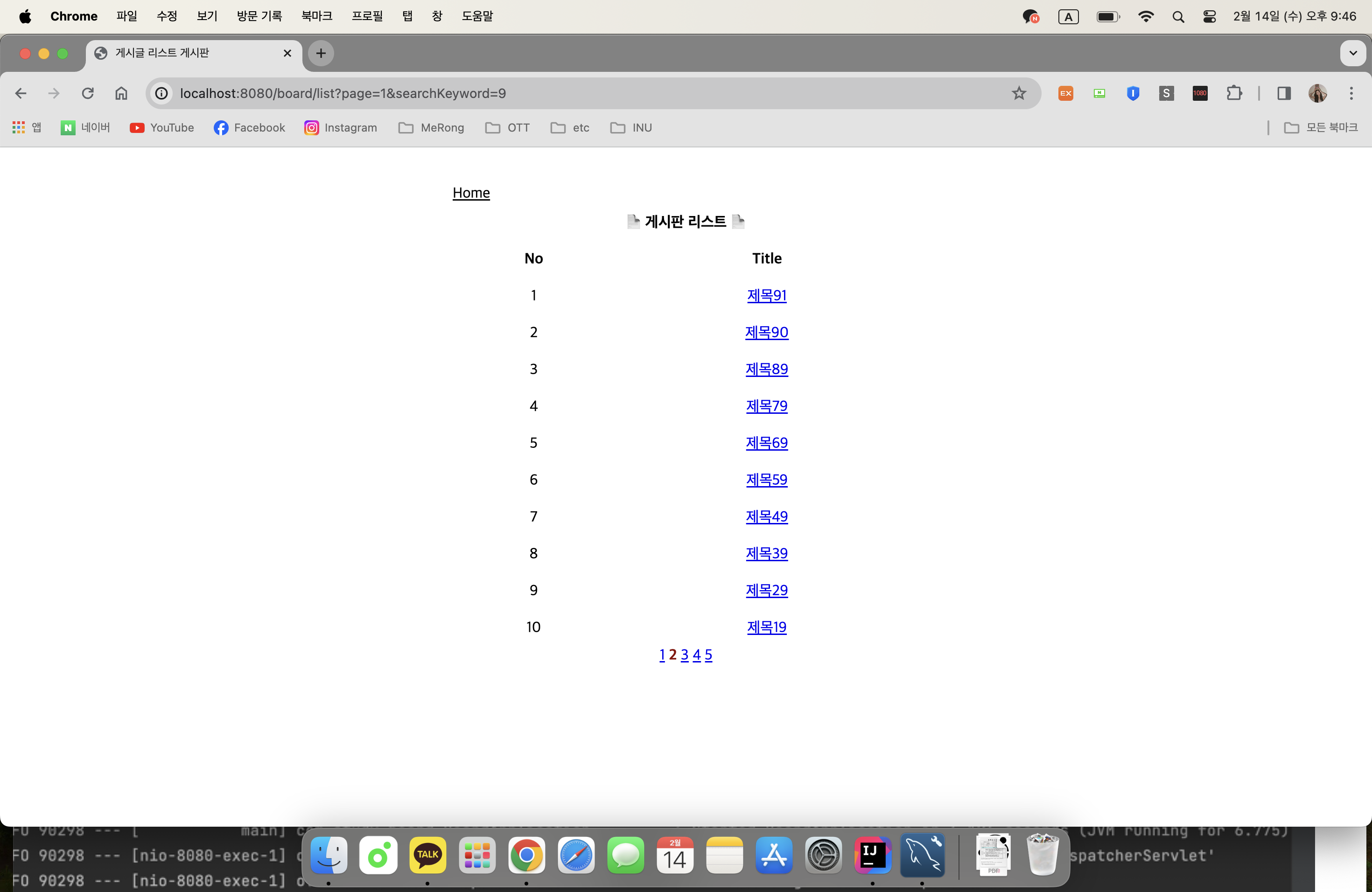Expand the tab search chevron
This screenshot has width=1372, height=892.
pyautogui.click(x=1352, y=54)
